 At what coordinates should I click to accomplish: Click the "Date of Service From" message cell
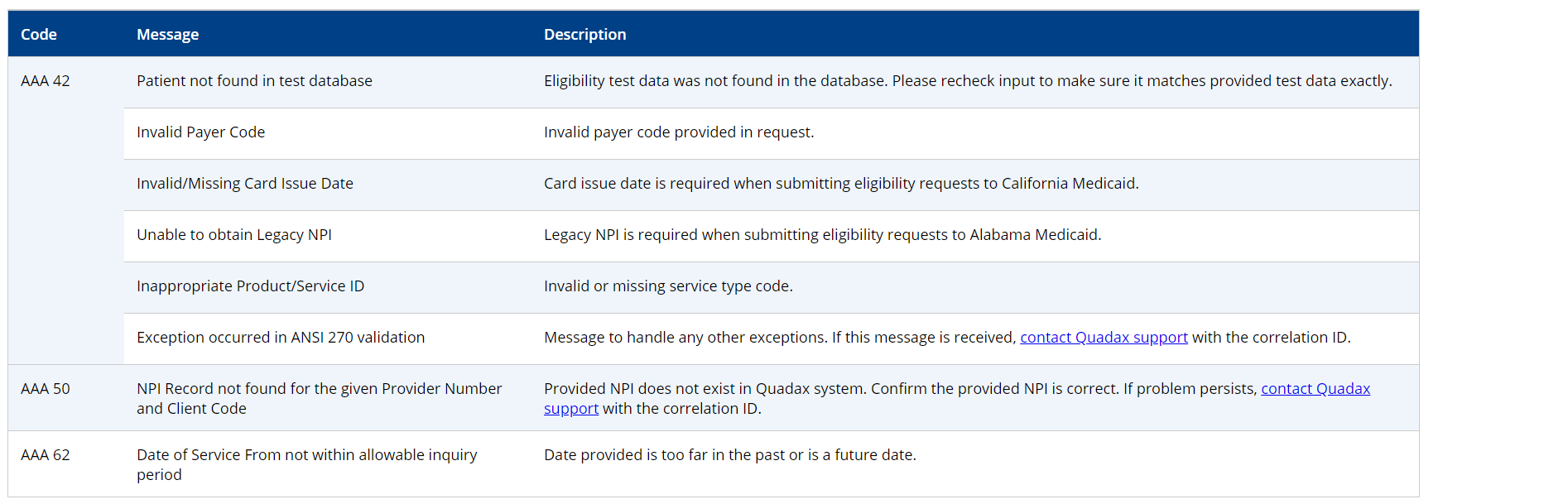306,464
